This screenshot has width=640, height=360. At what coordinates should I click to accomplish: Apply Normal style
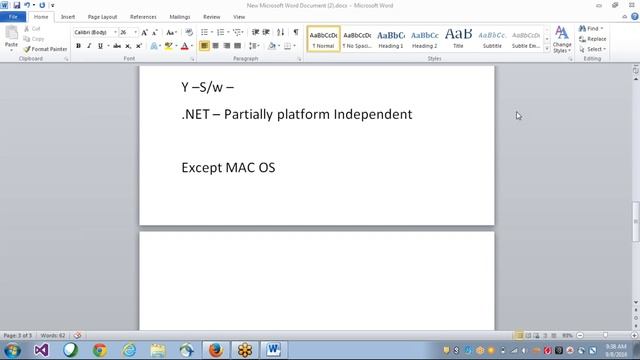tap(323, 39)
